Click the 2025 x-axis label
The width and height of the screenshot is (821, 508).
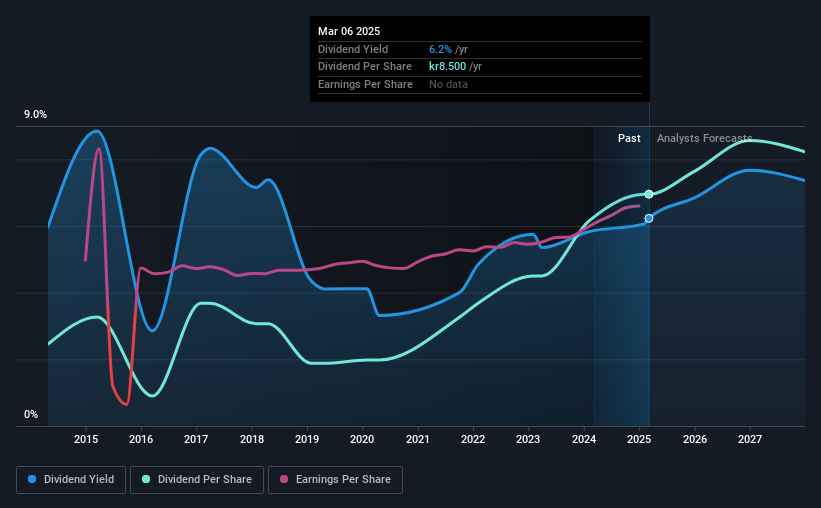point(639,439)
